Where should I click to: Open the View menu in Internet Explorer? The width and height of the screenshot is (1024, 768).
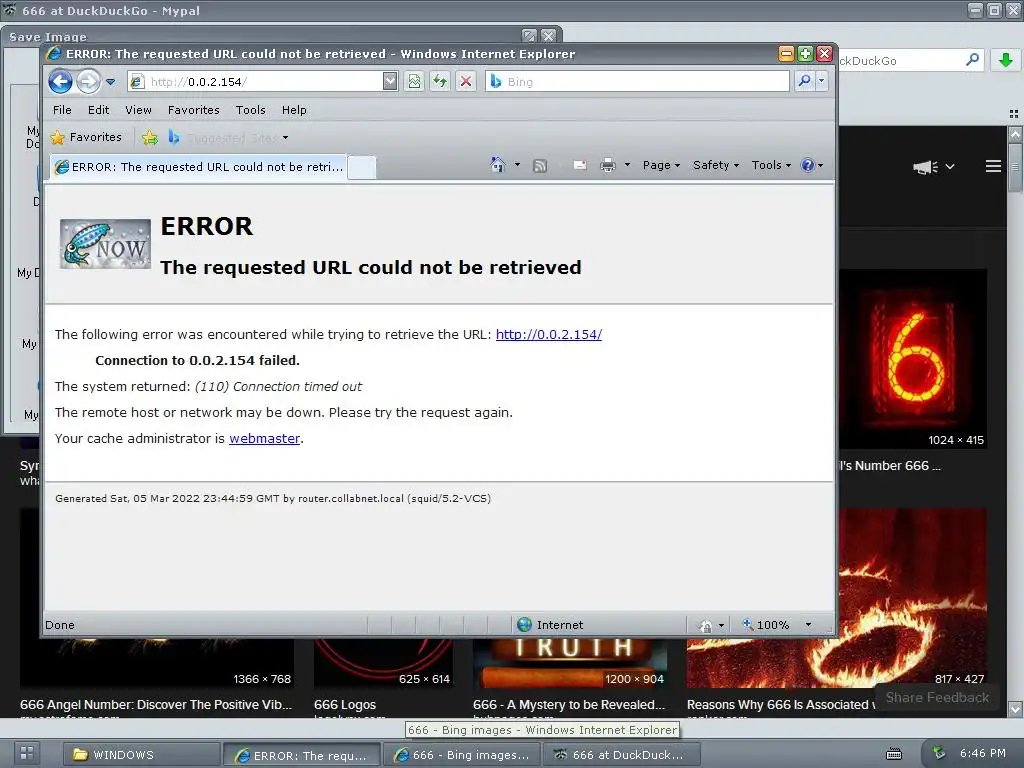click(x=138, y=110)
